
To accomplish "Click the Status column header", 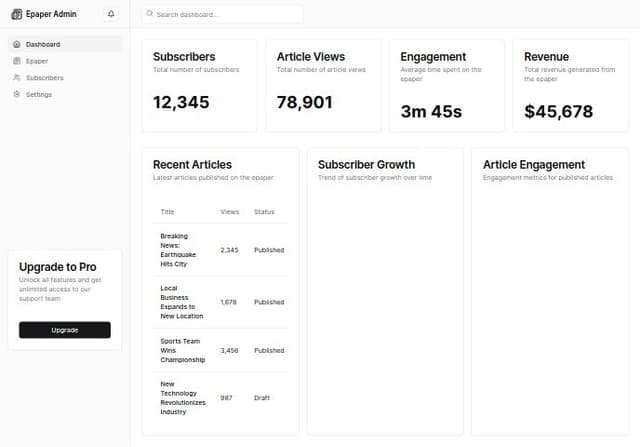I will pyautogui.click(x=264, y=212).
